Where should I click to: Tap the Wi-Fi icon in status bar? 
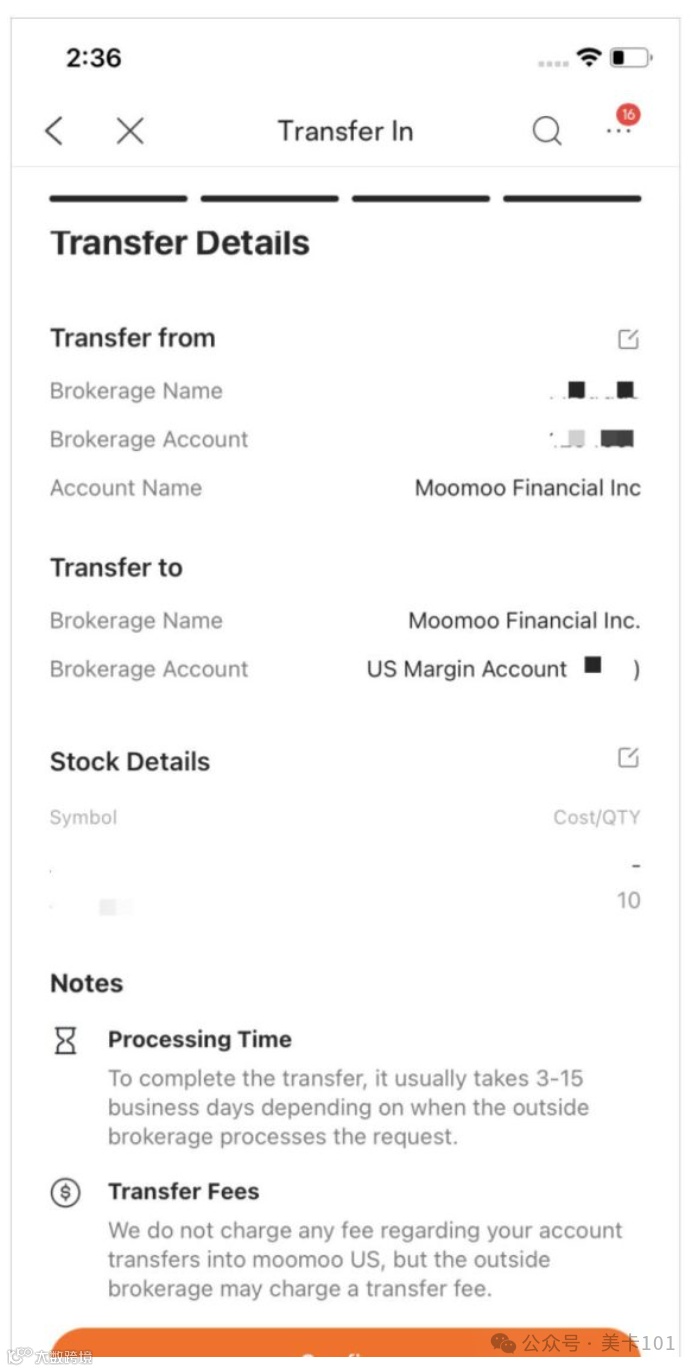(589, 57)
